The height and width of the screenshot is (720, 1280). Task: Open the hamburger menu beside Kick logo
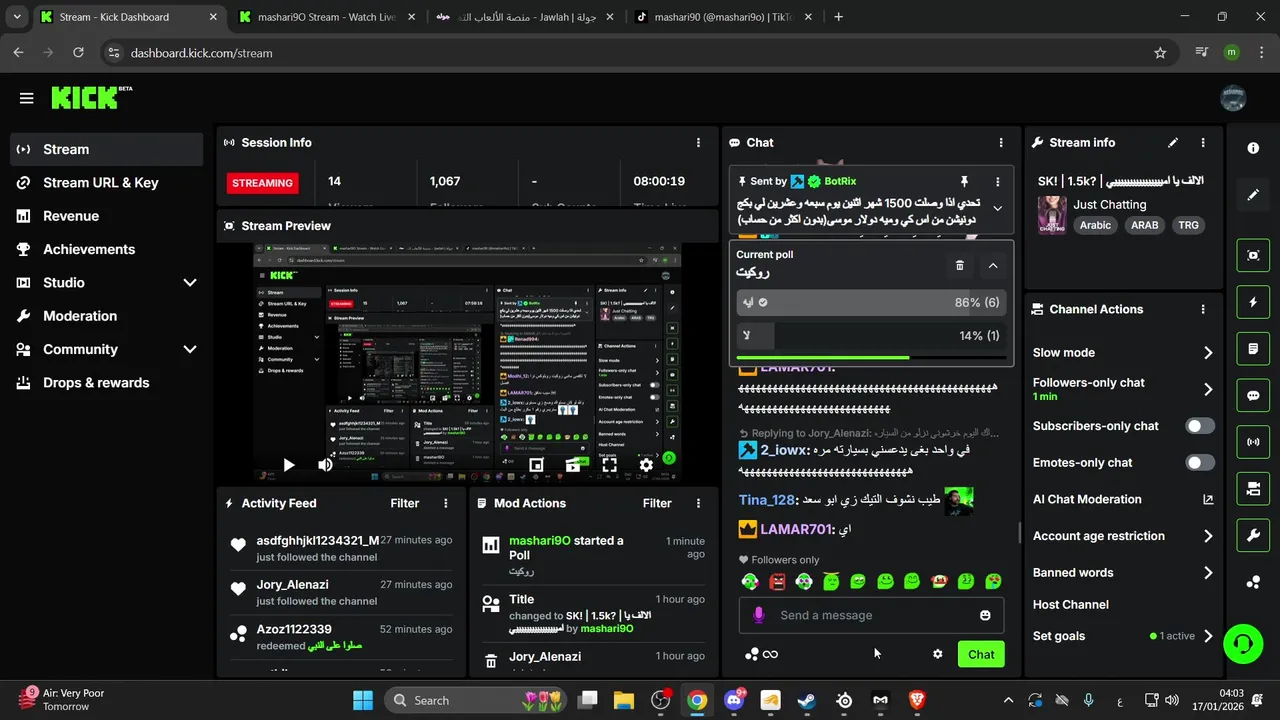27,98
